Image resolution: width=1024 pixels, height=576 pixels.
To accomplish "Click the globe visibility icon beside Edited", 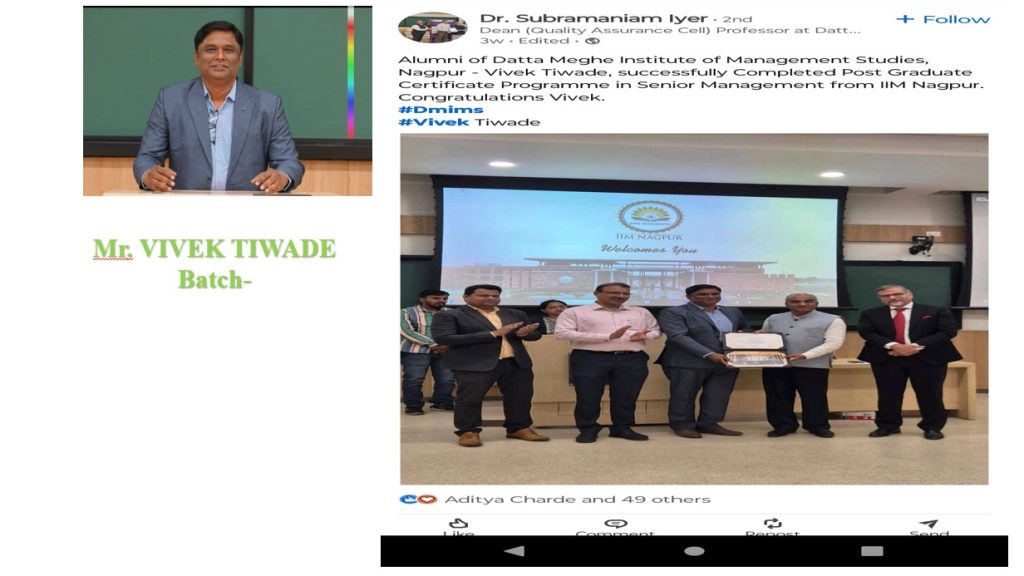I will tap(592, 40).
